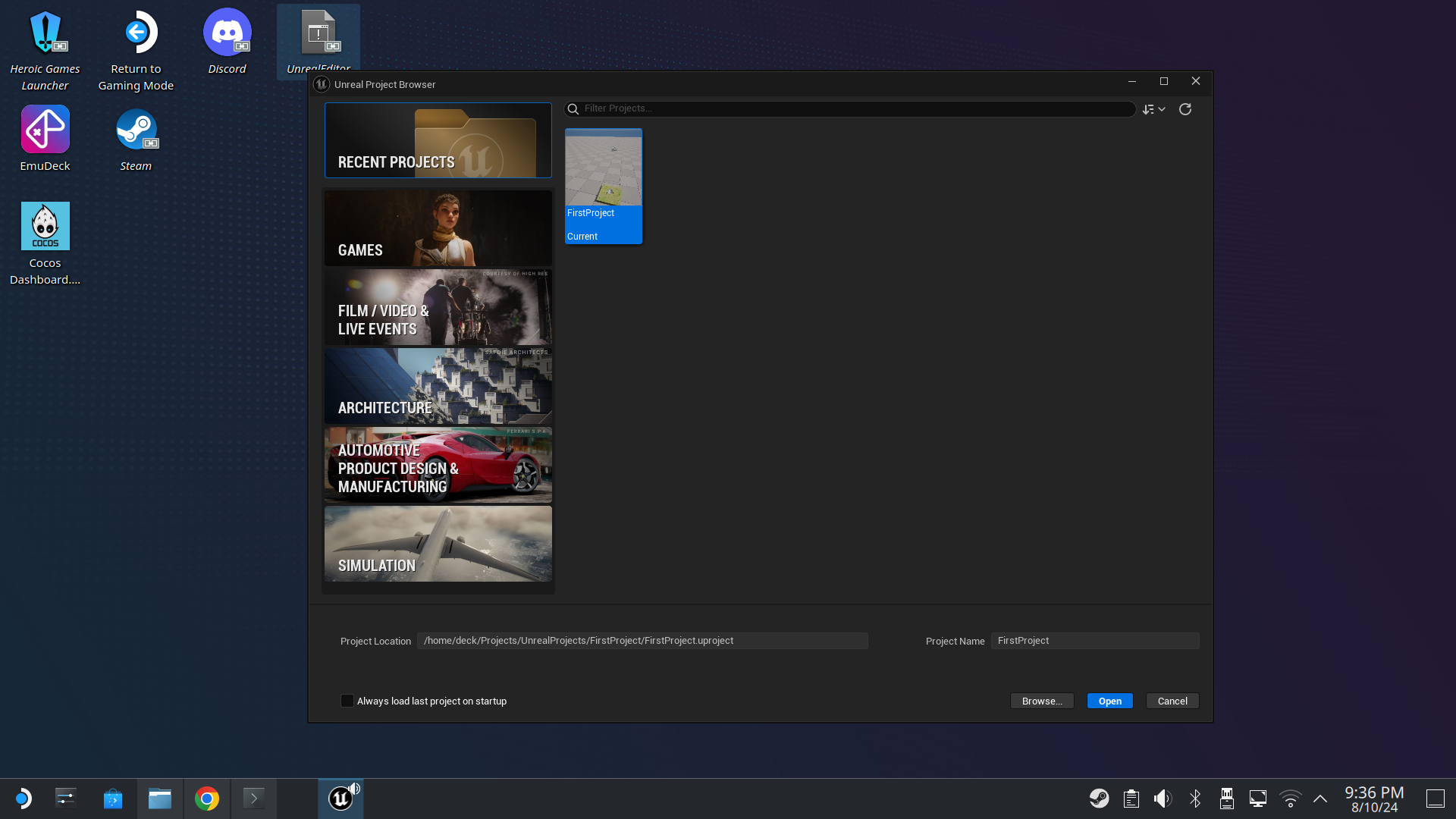Image resolution: width=1456 pixels, height=819 pixels.
Task: Select the Recent Projects category
Action: 438,140
